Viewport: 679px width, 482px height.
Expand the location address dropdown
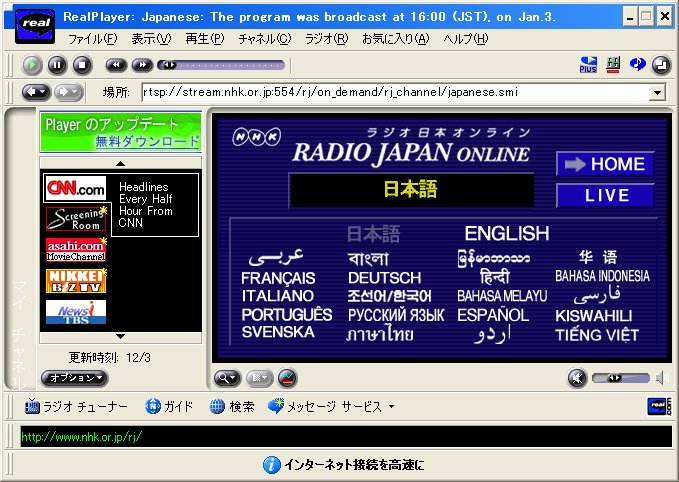(x=657, y=92)
